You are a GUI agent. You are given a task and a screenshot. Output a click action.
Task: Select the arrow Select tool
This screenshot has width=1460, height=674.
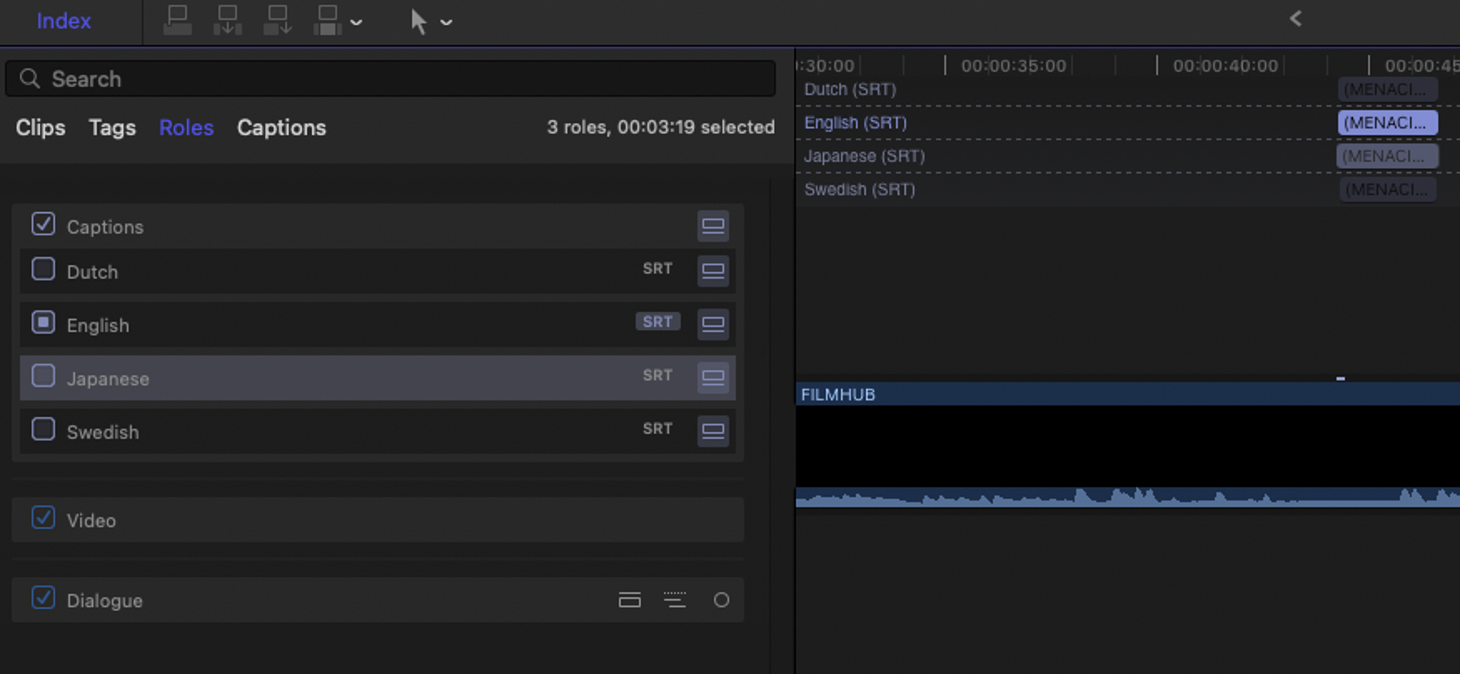pyautogui.click(x=419, y=21)
